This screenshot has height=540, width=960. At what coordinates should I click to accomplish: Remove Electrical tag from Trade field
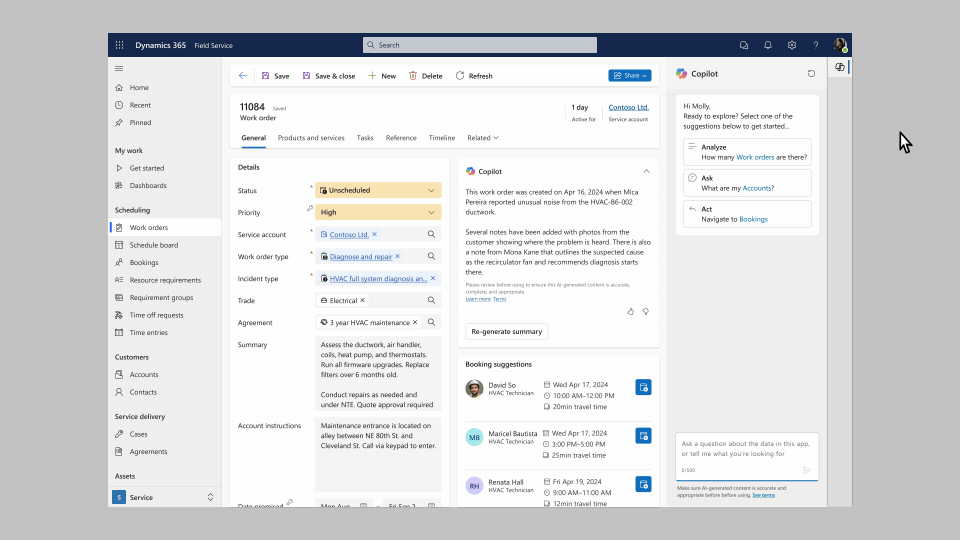(362, 300)
